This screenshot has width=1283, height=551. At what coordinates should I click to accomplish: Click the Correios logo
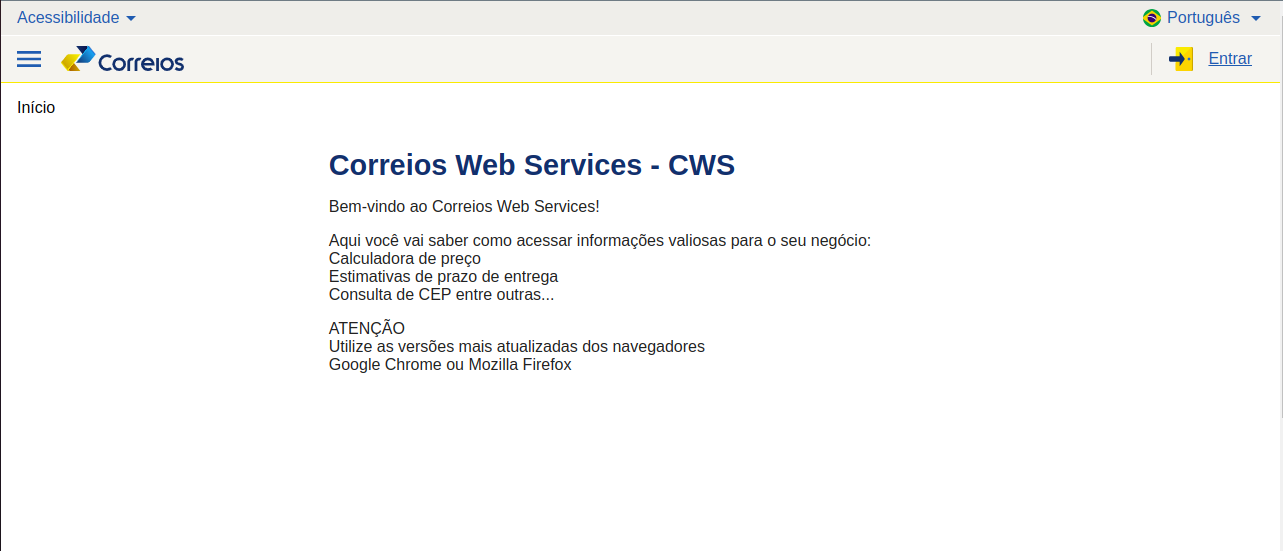(122, 60)
